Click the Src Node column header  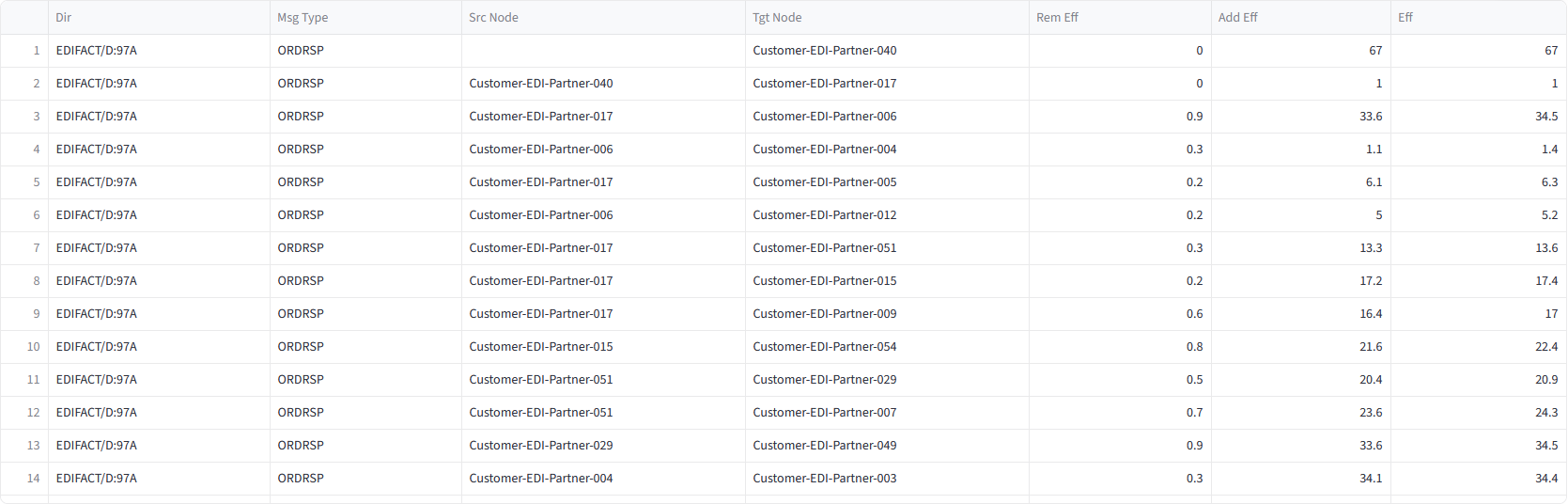coord(493,18)
